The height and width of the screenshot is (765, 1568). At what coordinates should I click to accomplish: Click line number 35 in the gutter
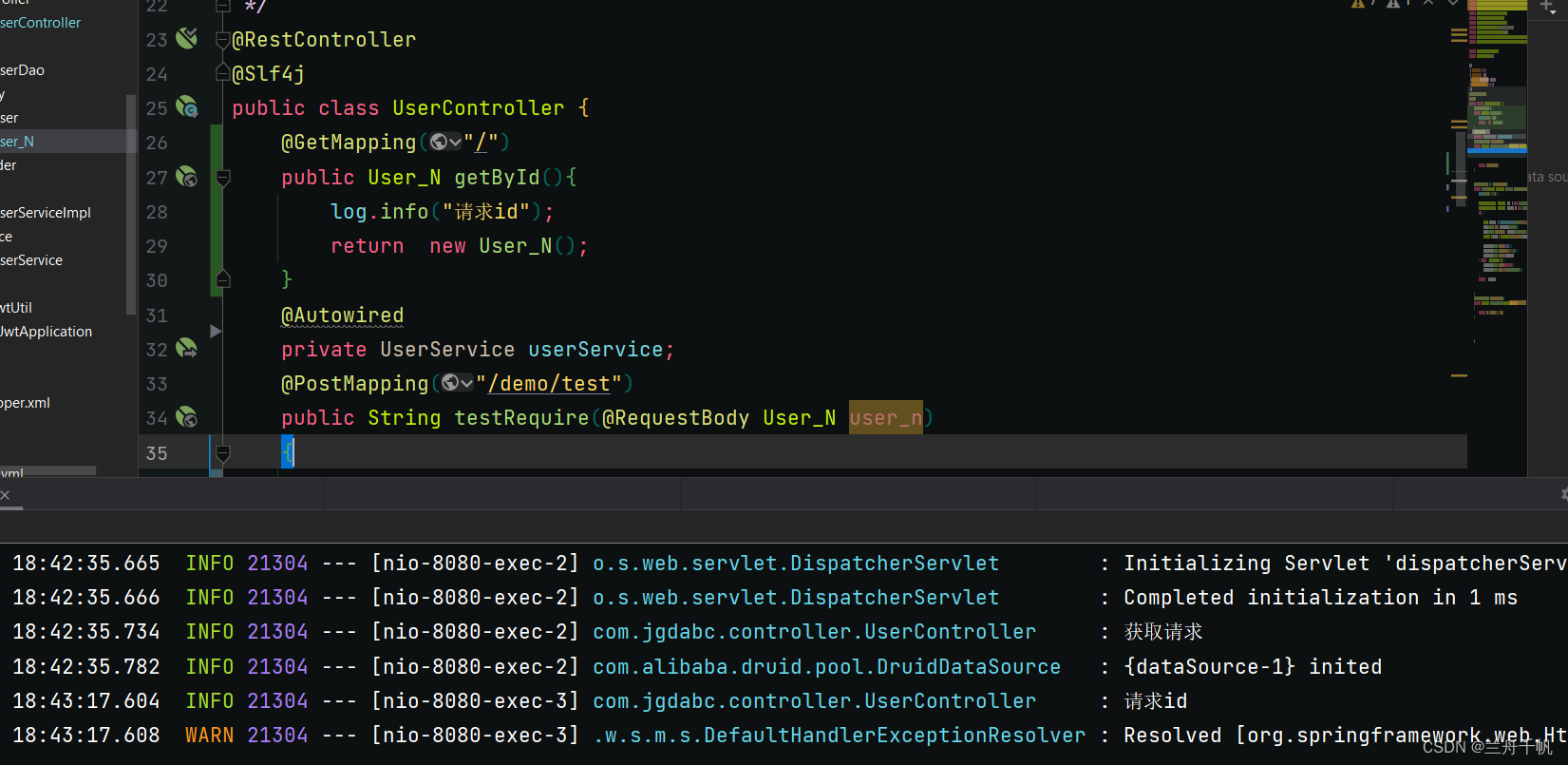(x=157, y=453)
